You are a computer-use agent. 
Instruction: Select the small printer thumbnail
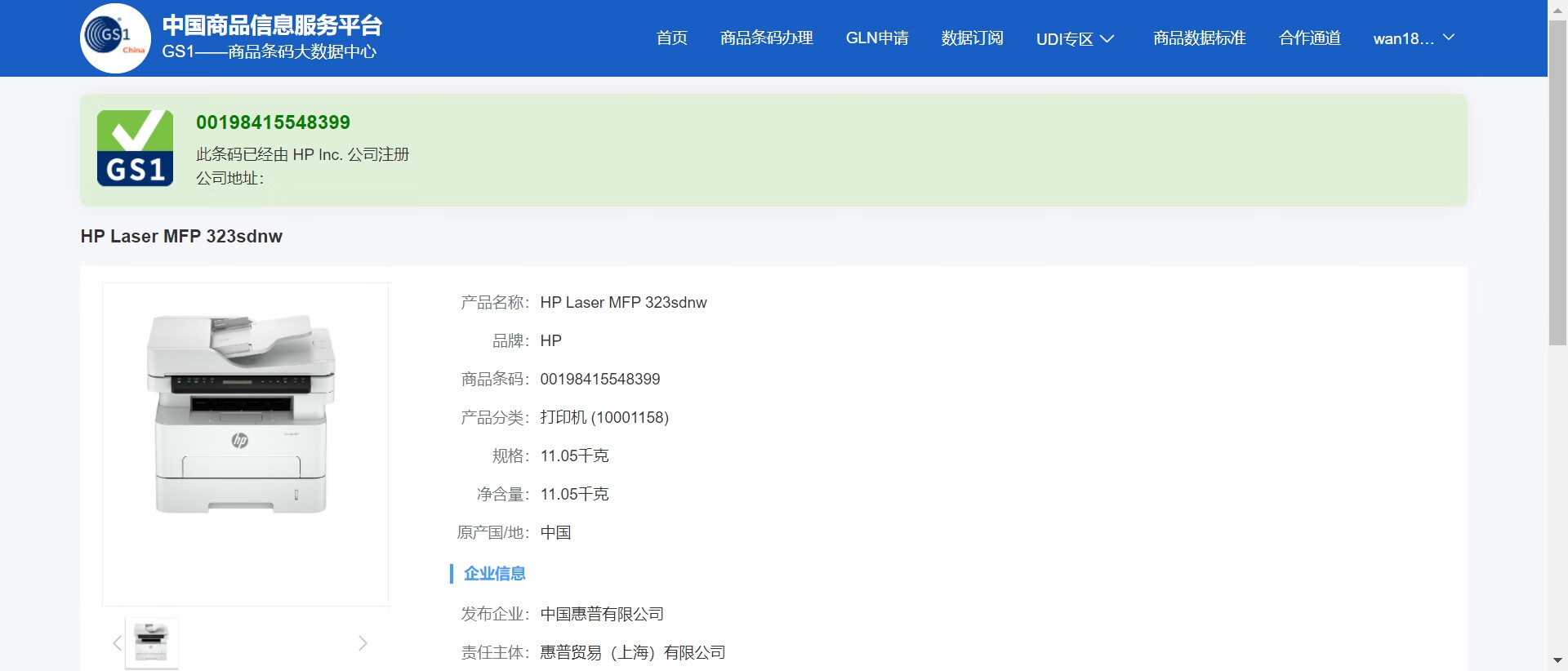click(x=151, y=643)
